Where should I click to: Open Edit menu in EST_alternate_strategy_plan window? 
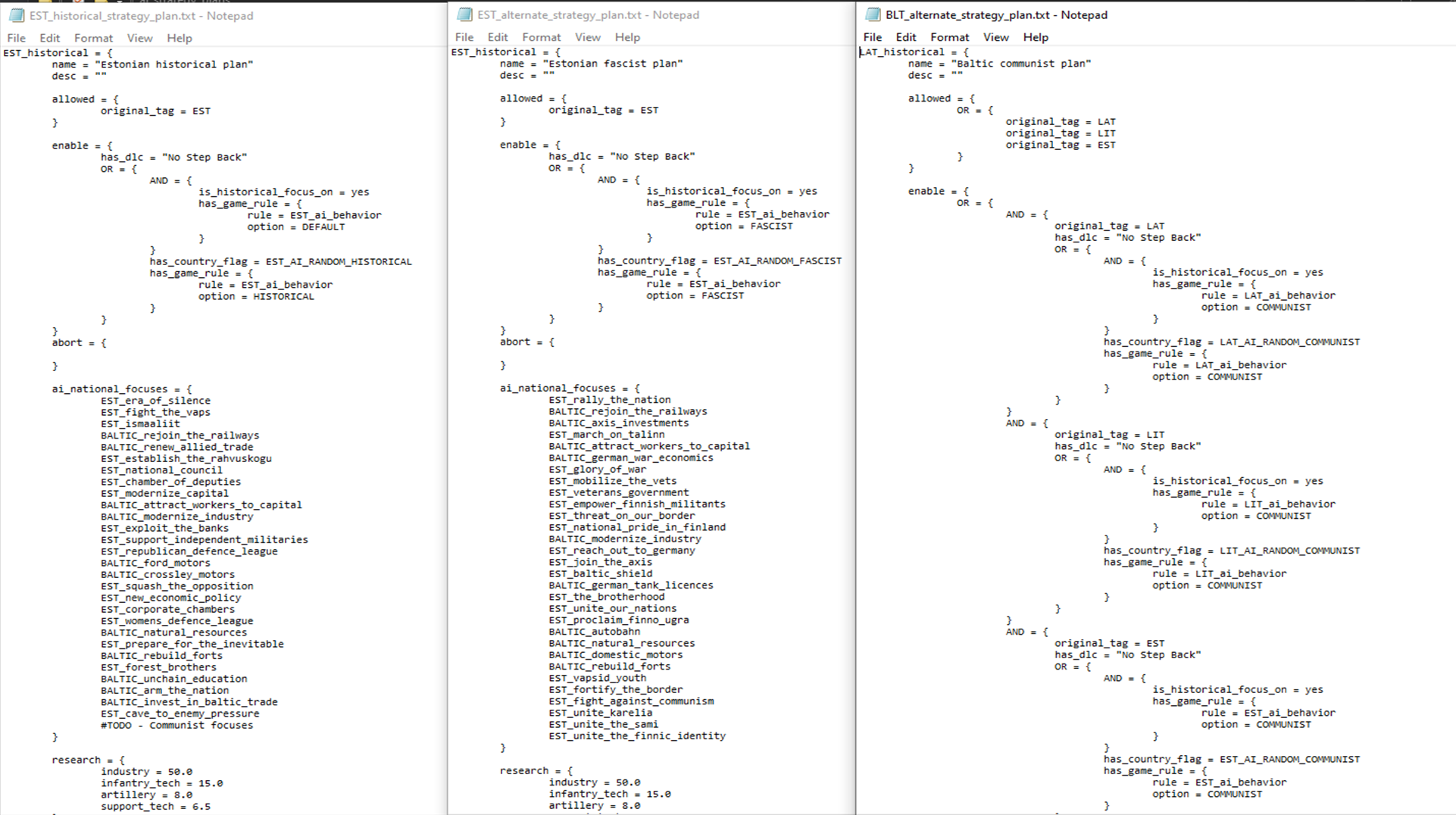click(498, 37)
